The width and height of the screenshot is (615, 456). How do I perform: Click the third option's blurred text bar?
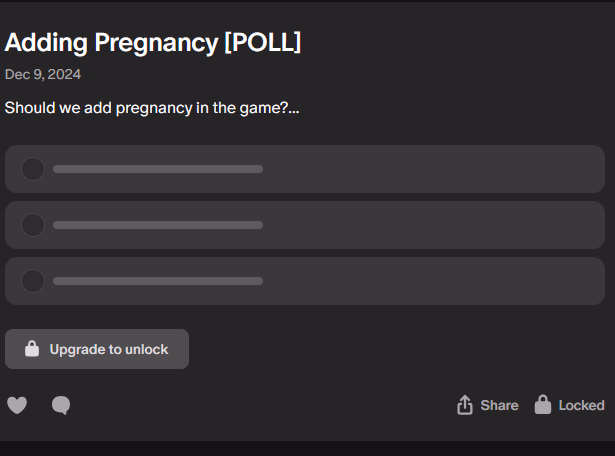click(x=158, y=281)
